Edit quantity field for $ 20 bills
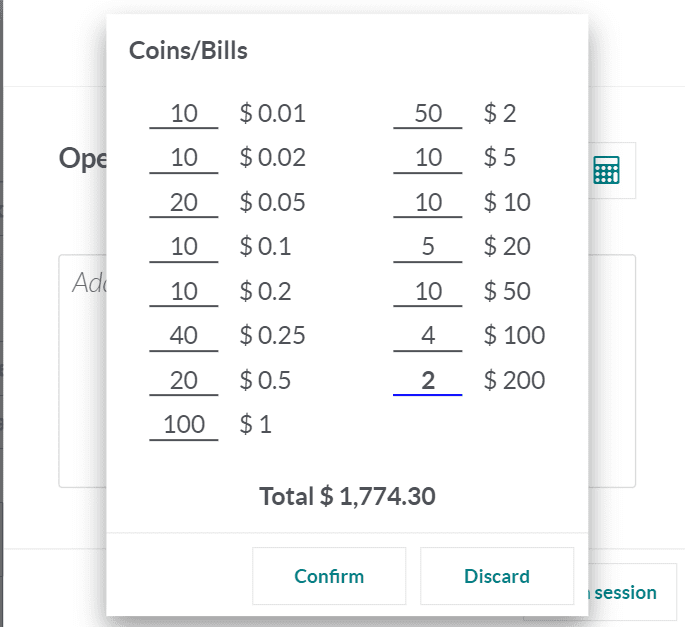Viewport: 685px width, 627px height. (x=428, y=247)
